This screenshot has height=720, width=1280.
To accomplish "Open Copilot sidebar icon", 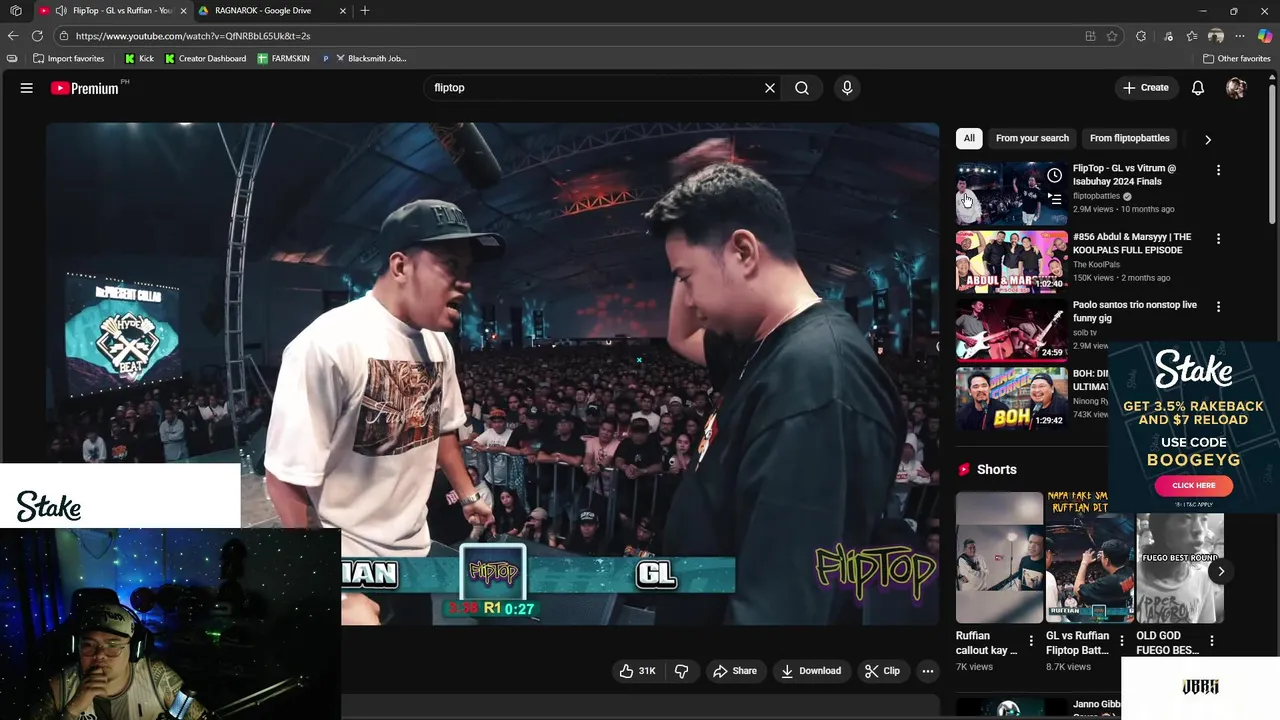I will (x=1265, y=36).
